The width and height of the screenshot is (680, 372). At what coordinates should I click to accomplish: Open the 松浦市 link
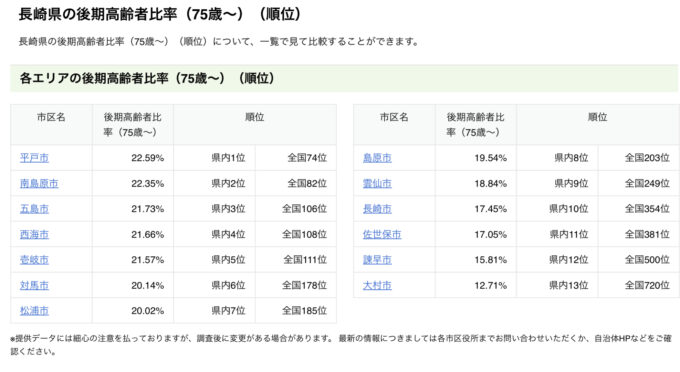tap(34, 311)
